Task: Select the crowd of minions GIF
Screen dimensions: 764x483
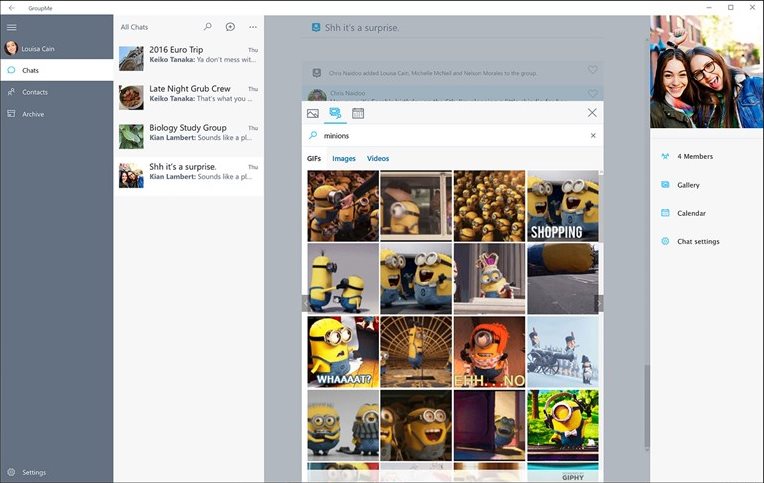Action: coord(489,206)
